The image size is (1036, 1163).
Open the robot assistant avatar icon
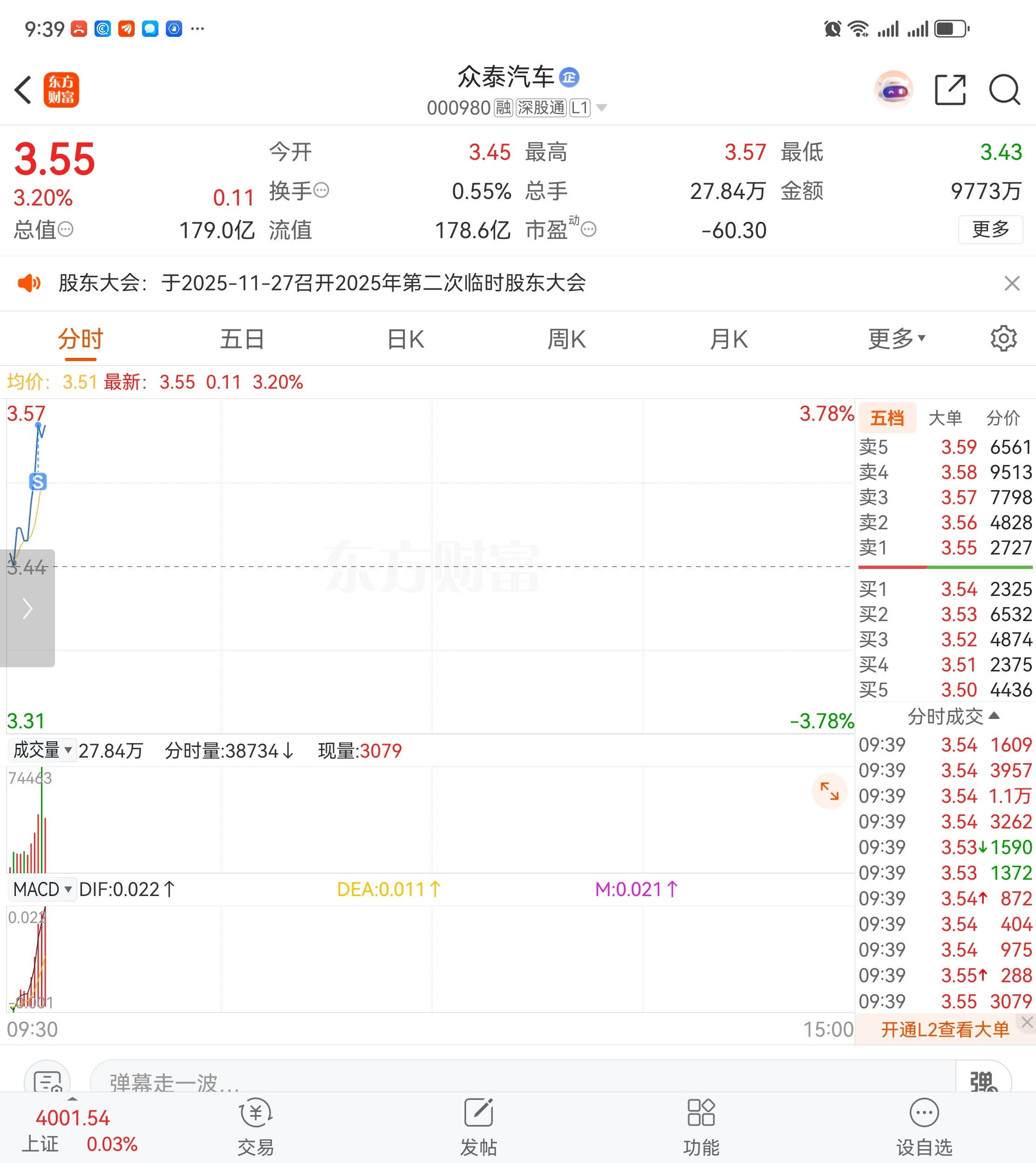[x=893, y=90]
